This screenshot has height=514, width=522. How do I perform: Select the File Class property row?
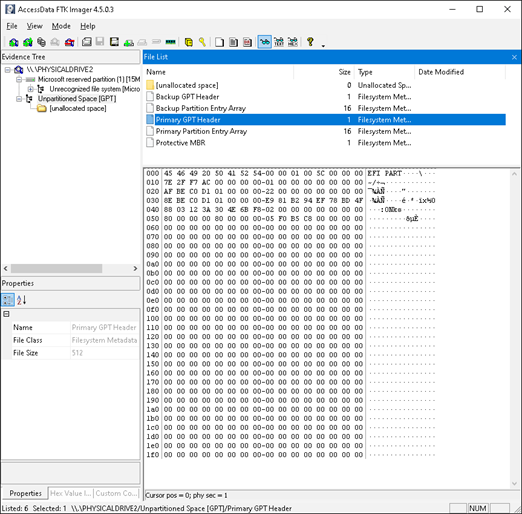75,340
